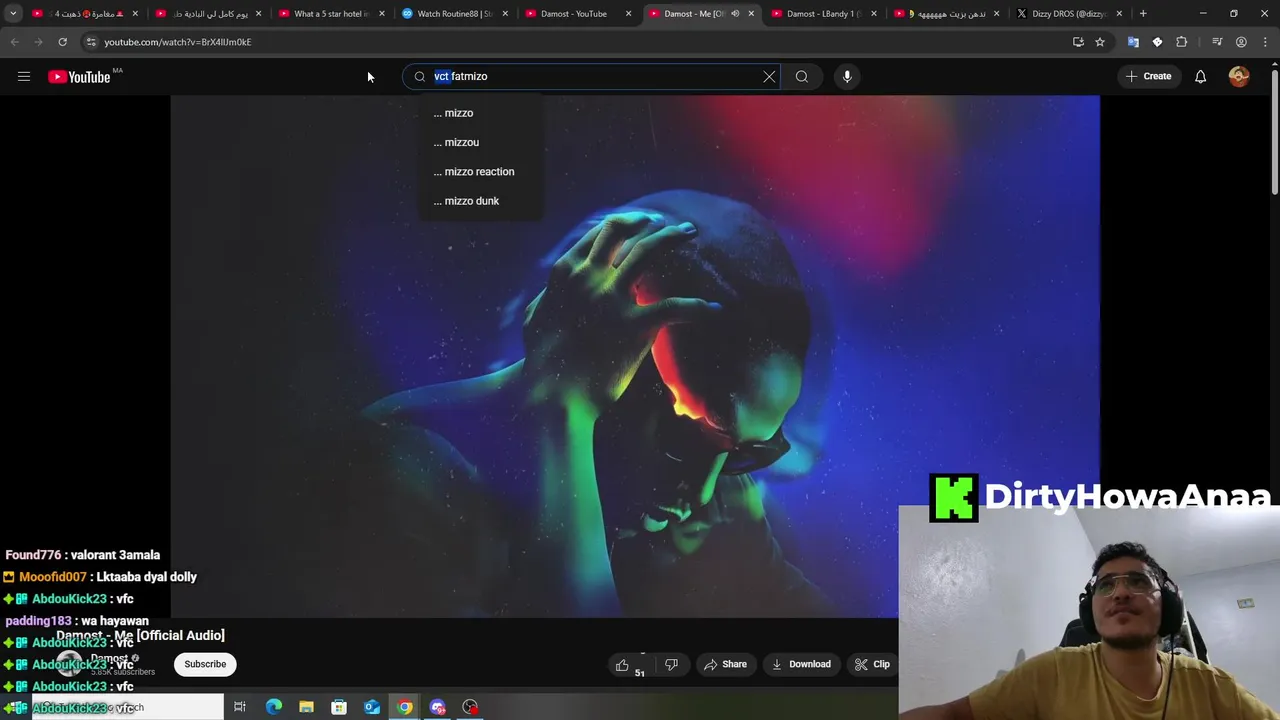The image size is (1280, 720).
Task: Select the 'mizzo' search suggestion
Action: tap(482, 113)
